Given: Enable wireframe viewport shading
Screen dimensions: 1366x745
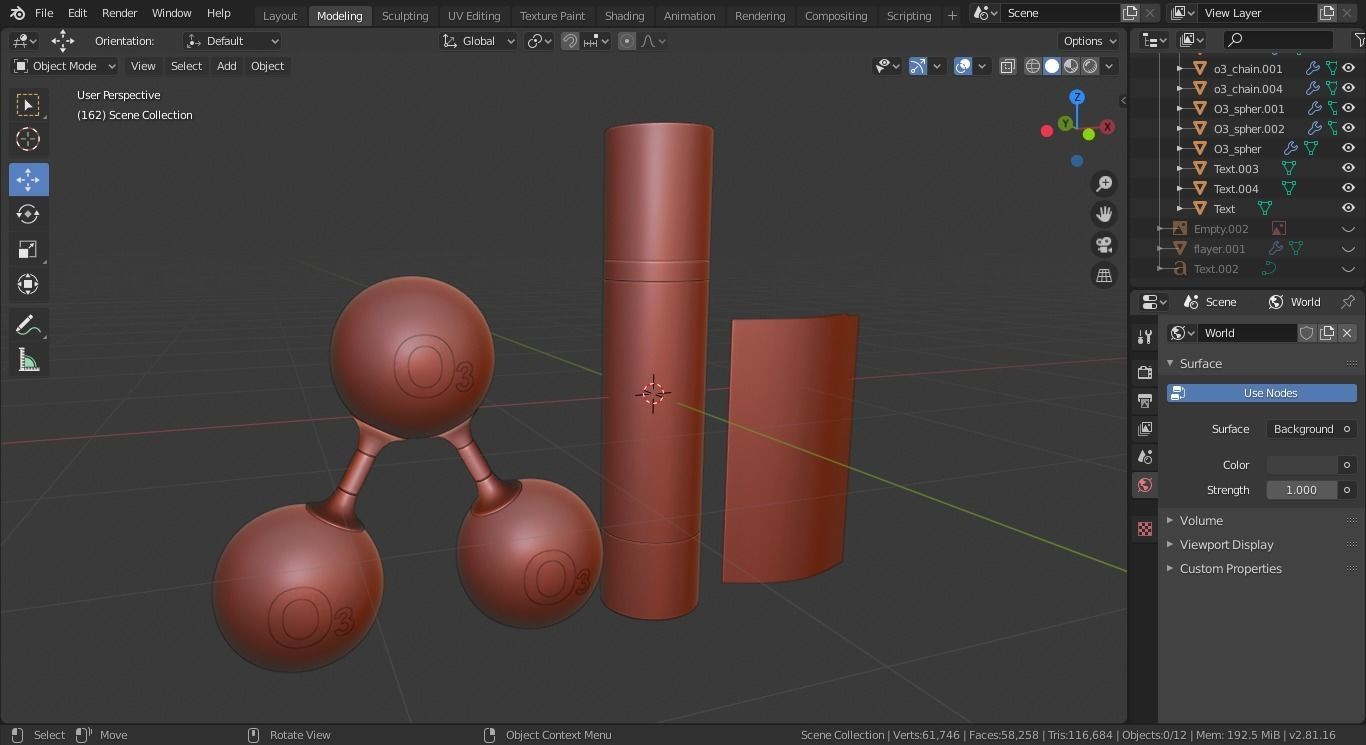Looking at the screenshot, I should (x=1033, y=66).
